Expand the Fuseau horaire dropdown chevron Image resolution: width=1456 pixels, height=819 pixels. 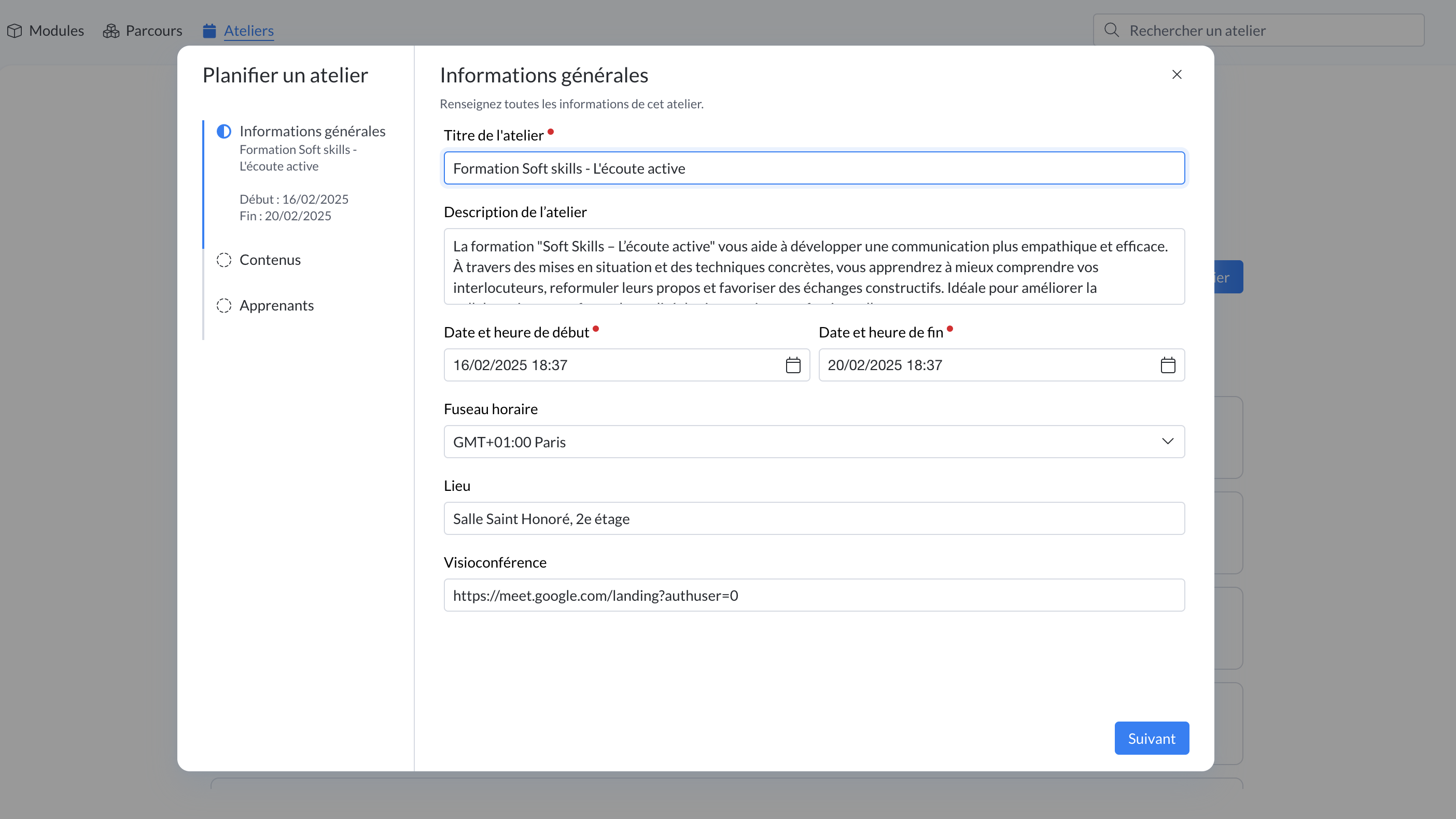point(1168,442)
